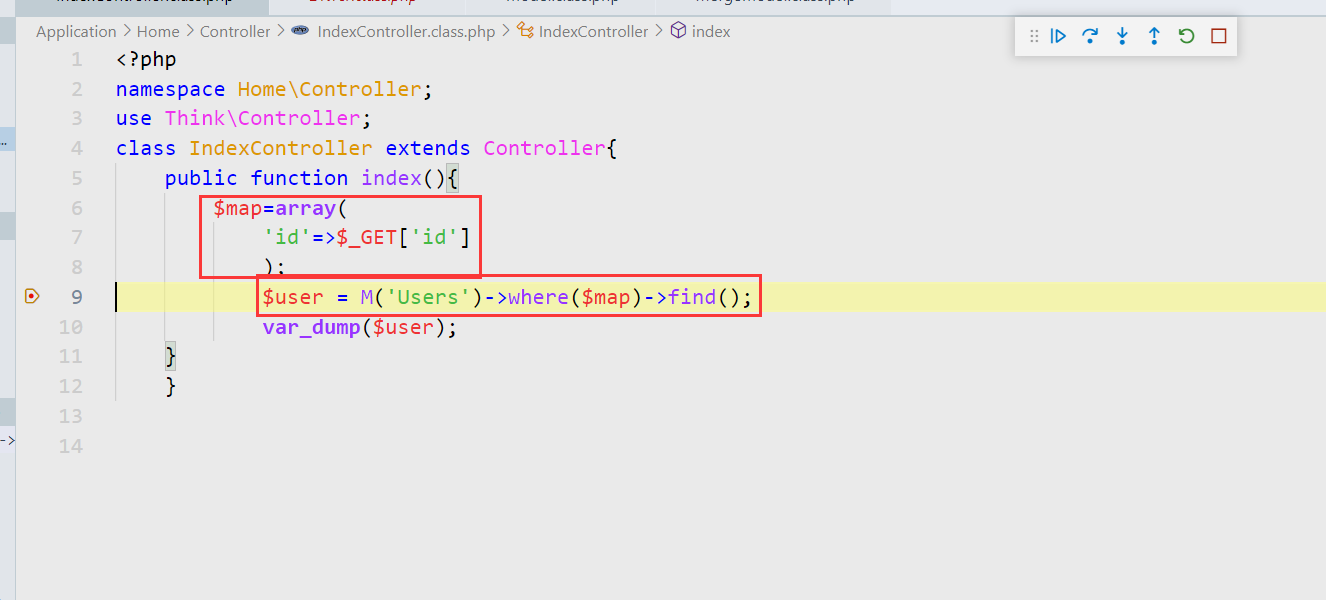
Task: Step Into the function call
Action: pyautogui.click(x=1122, y=36)
